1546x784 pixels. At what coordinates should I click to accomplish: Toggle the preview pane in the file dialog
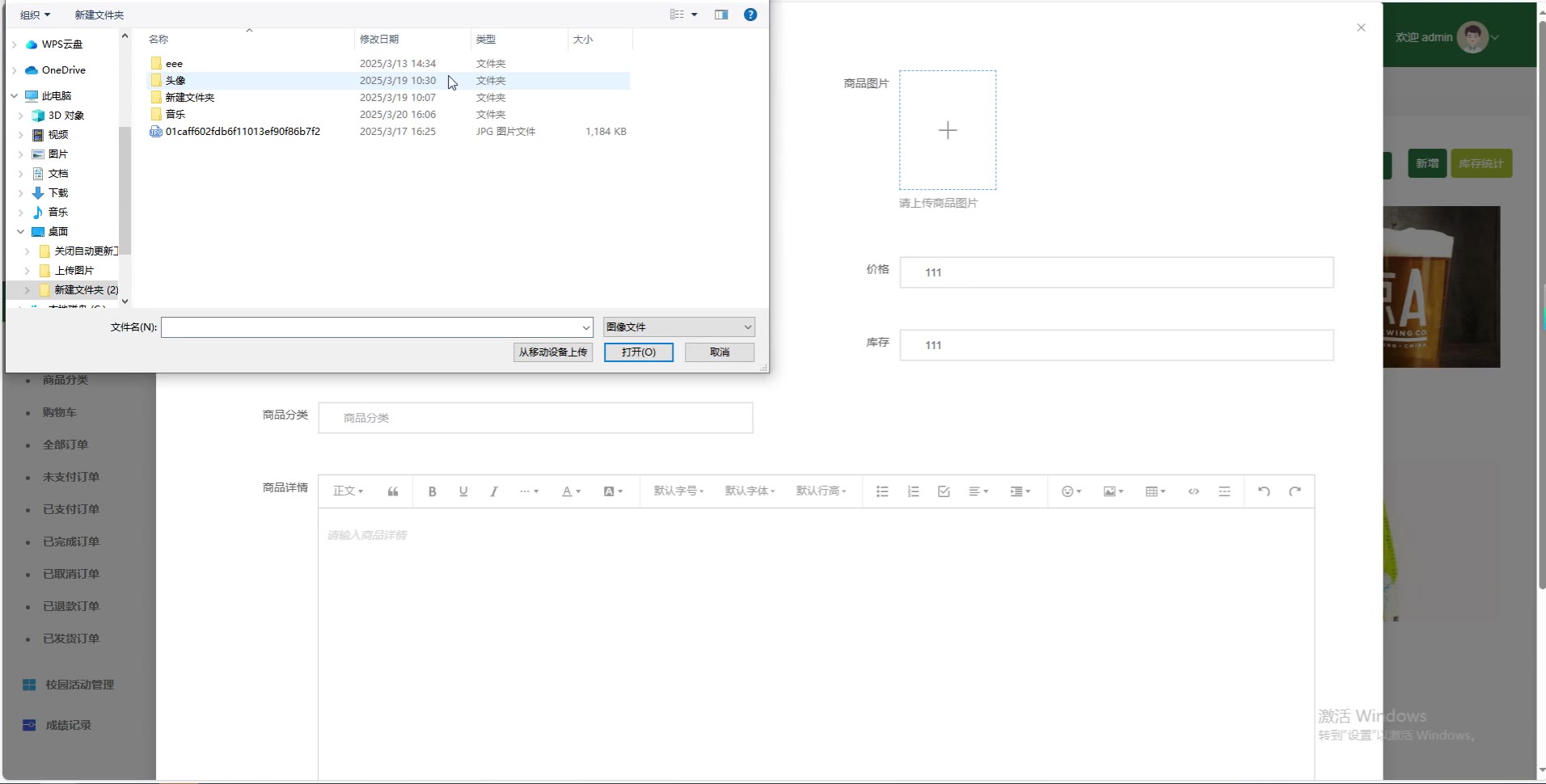721,15
